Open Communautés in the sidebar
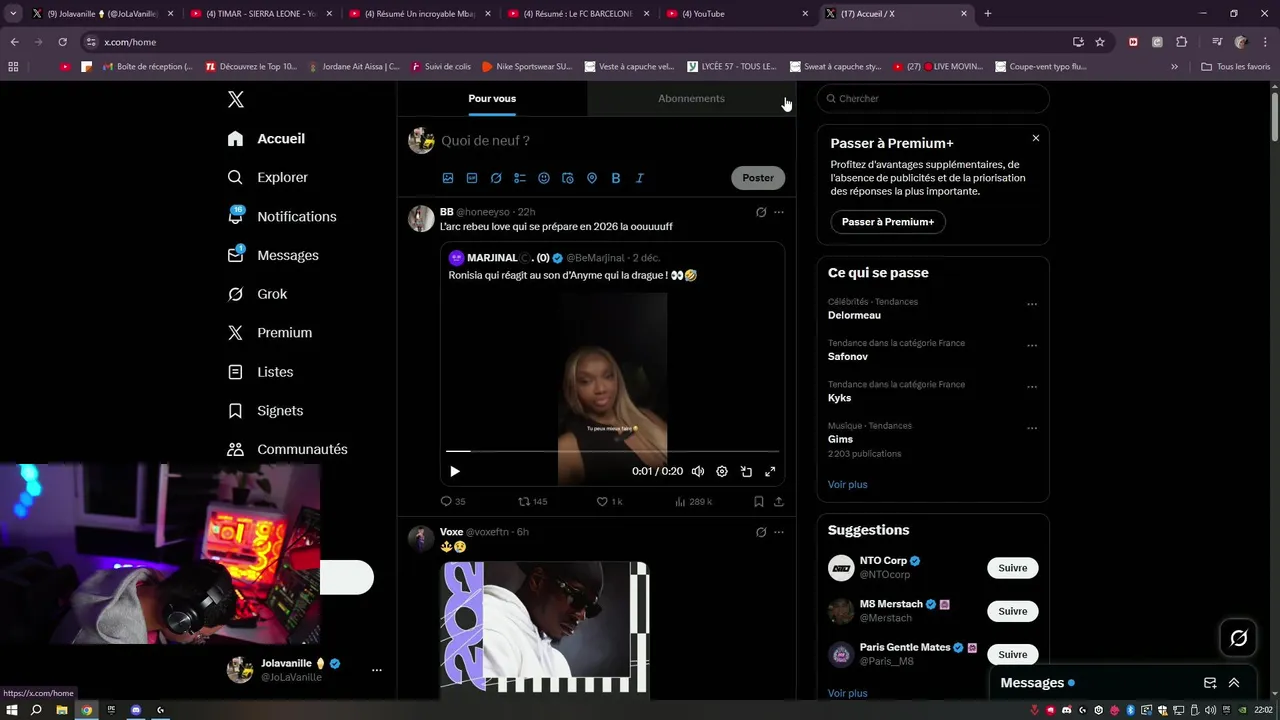The width and height of the screenshot is (1280, 720). (287, 450)
